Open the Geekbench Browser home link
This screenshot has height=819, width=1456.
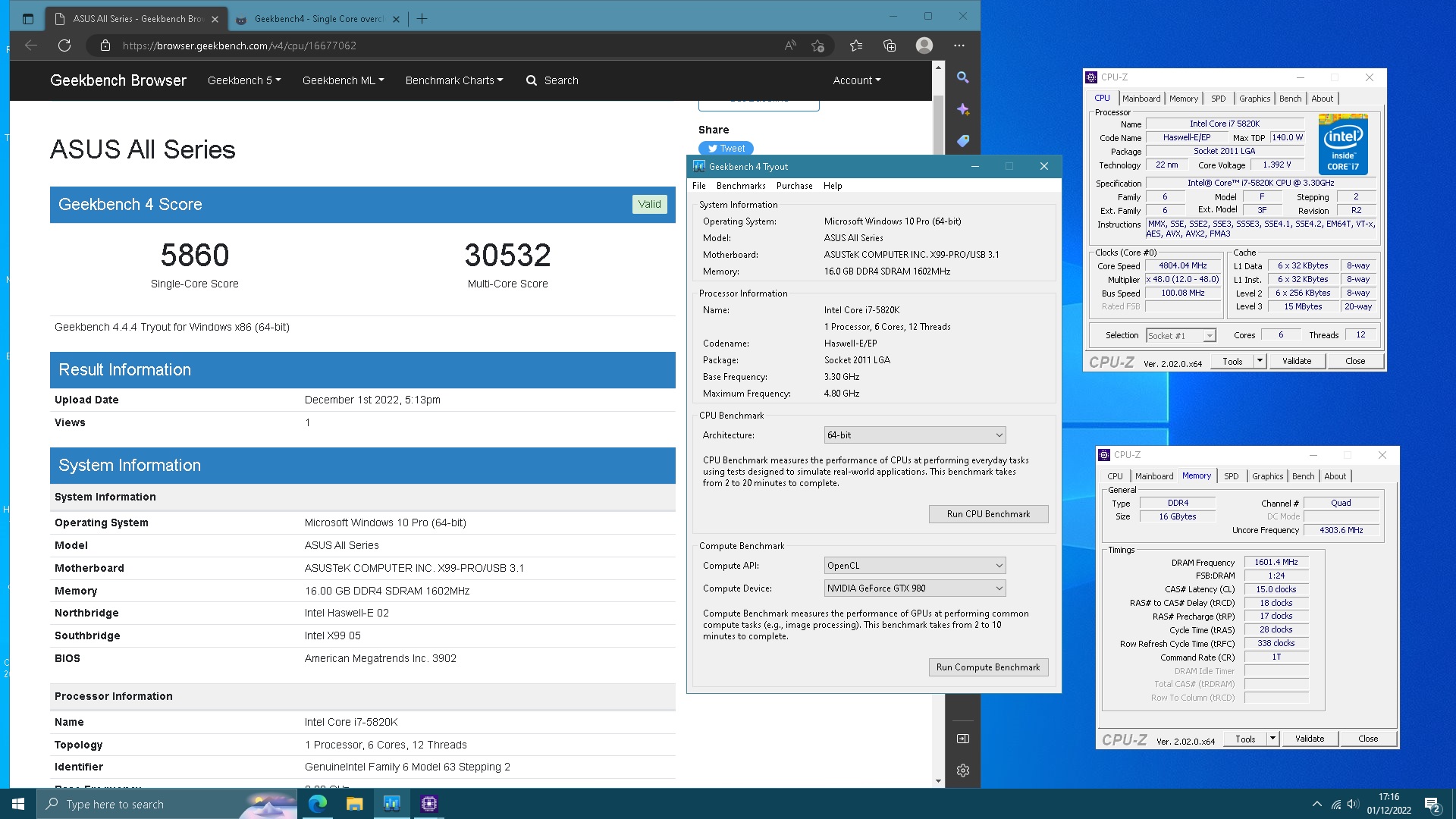118,80
